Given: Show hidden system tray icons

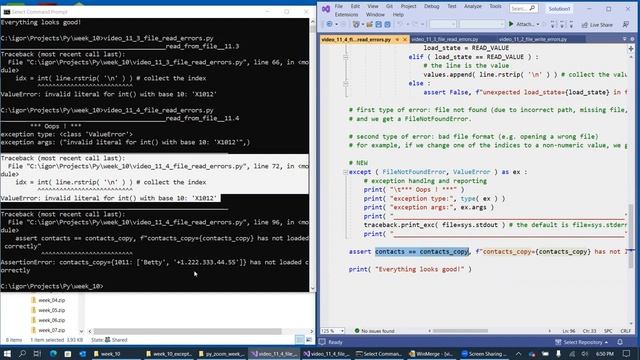Looking at the screenshot, I should (x=518, y=354).
